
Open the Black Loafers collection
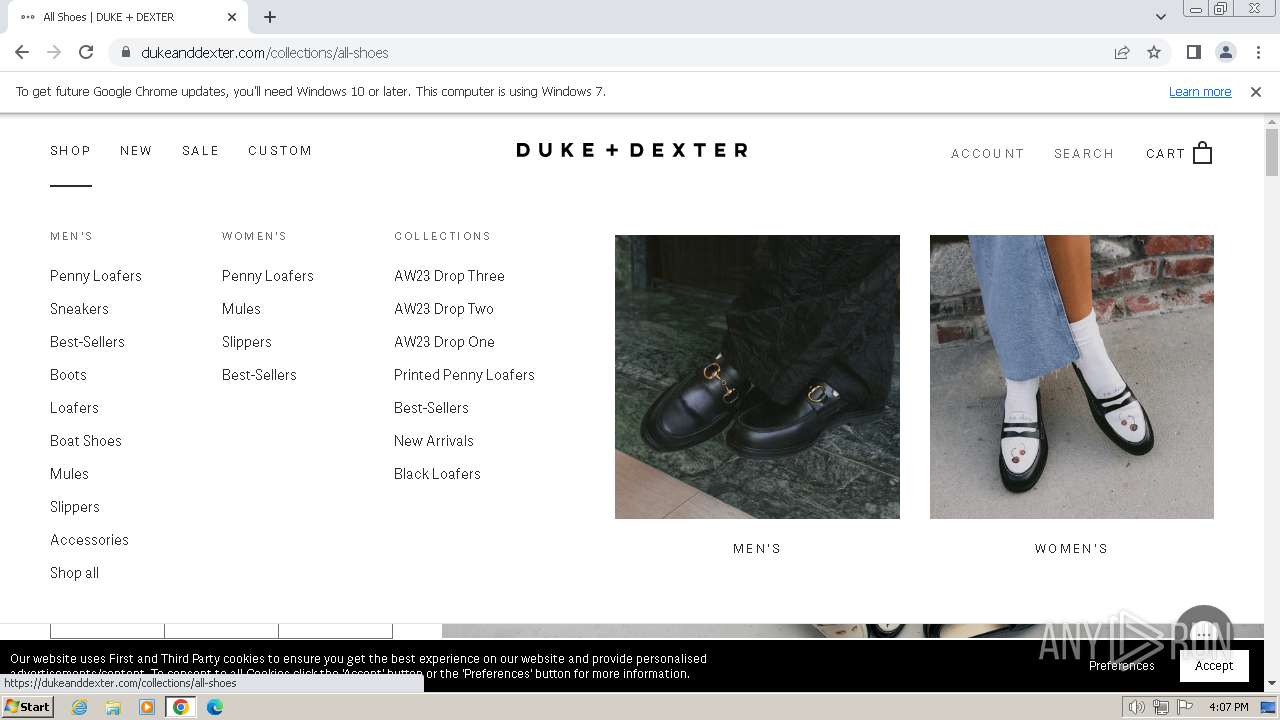pos(437,474)
